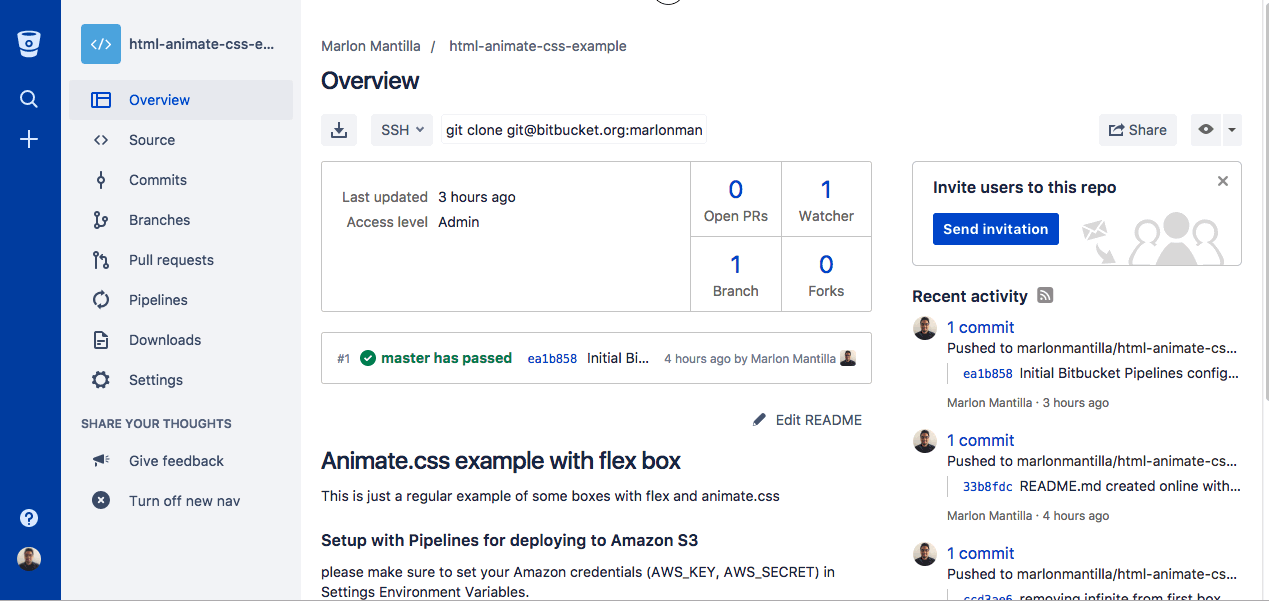Open Pipelines in the sidebar
Screen dimensions: 1269x601
(x=181, y=300)
